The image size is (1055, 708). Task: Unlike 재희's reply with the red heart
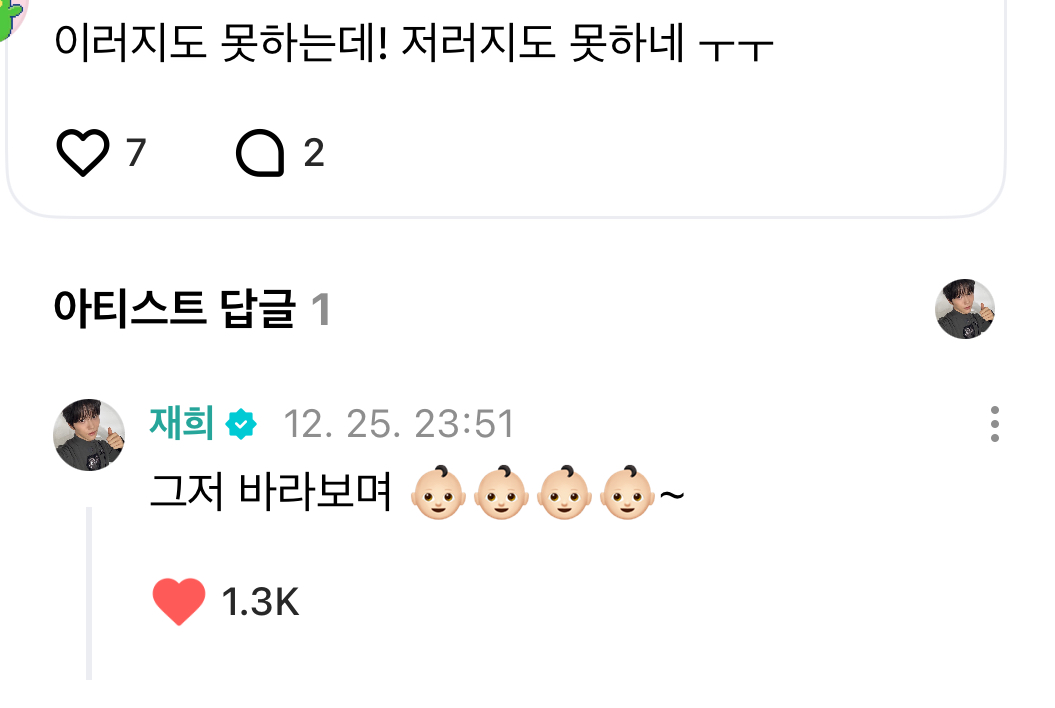[x=178, y=601]
